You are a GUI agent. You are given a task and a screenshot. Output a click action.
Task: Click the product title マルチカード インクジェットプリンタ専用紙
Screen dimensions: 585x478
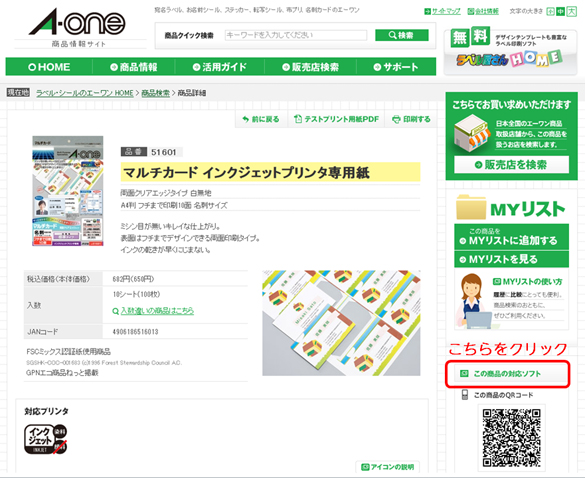(x=246, y=173)
